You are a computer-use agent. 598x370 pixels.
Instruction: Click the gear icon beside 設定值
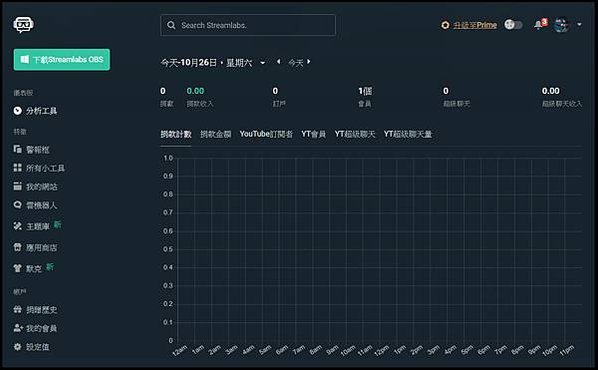[18, 346]
